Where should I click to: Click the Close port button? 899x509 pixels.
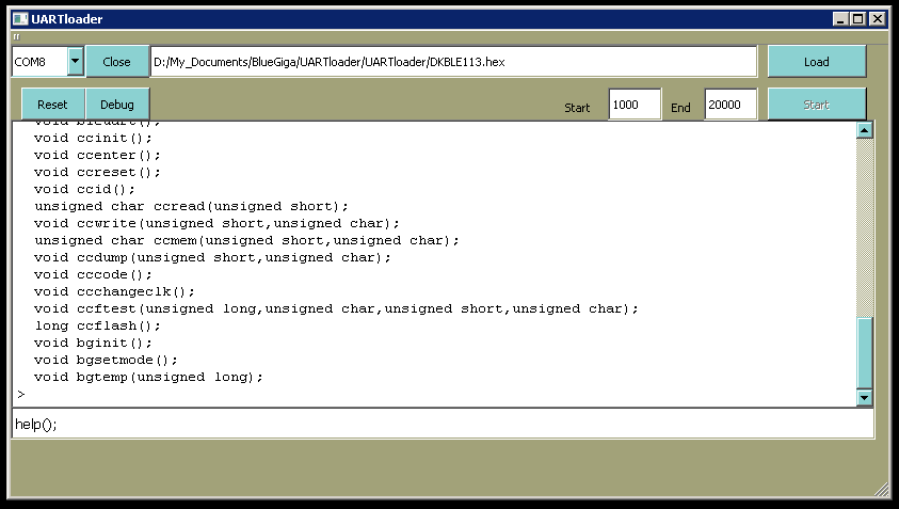116,61
